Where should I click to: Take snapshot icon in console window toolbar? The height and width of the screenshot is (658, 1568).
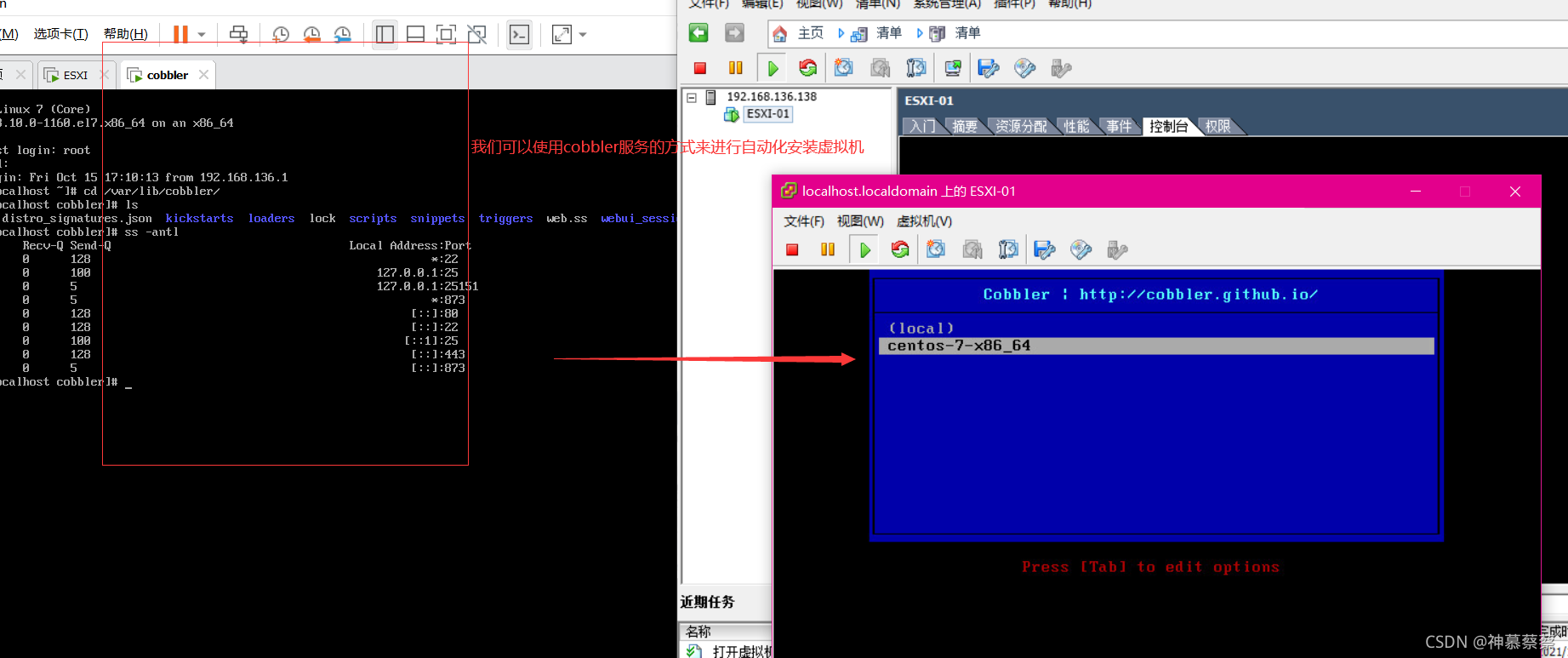tap(936, 249)
